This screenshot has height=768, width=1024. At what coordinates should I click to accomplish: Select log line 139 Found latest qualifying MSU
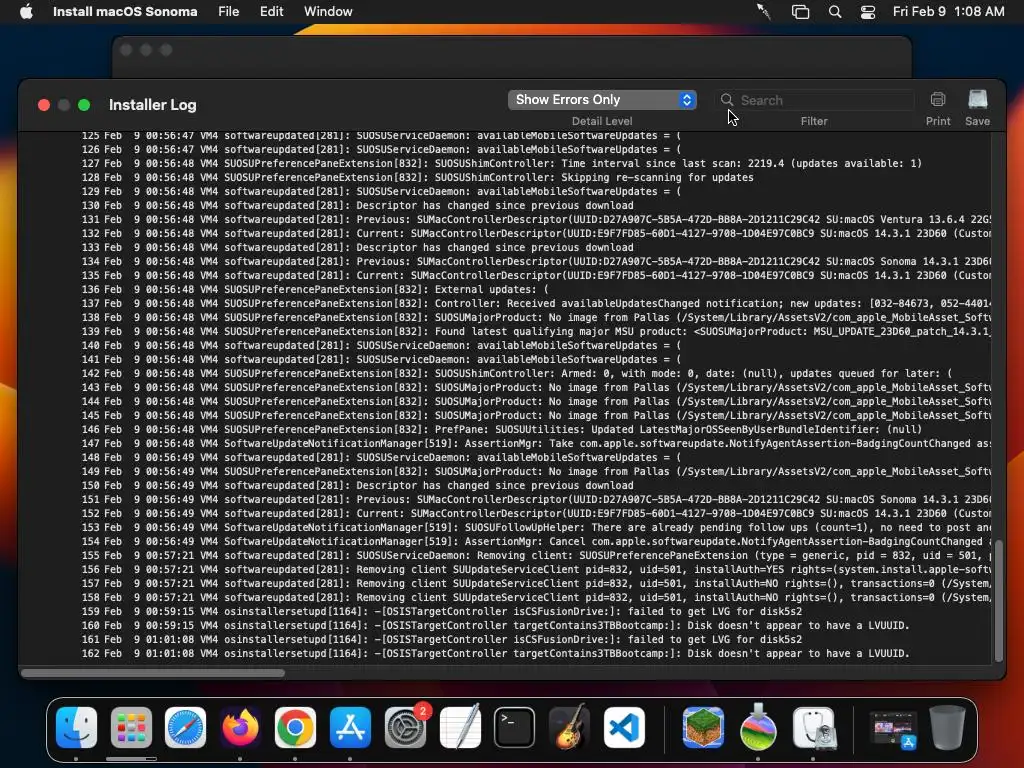click(x=536, y=332)
